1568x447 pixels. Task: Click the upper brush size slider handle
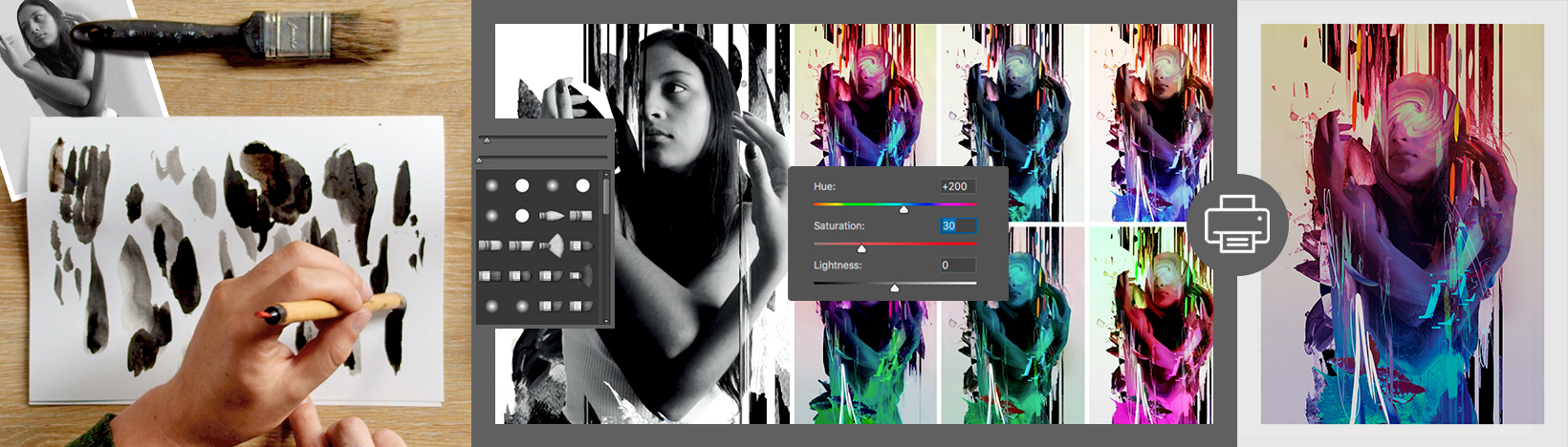(487, 140)
